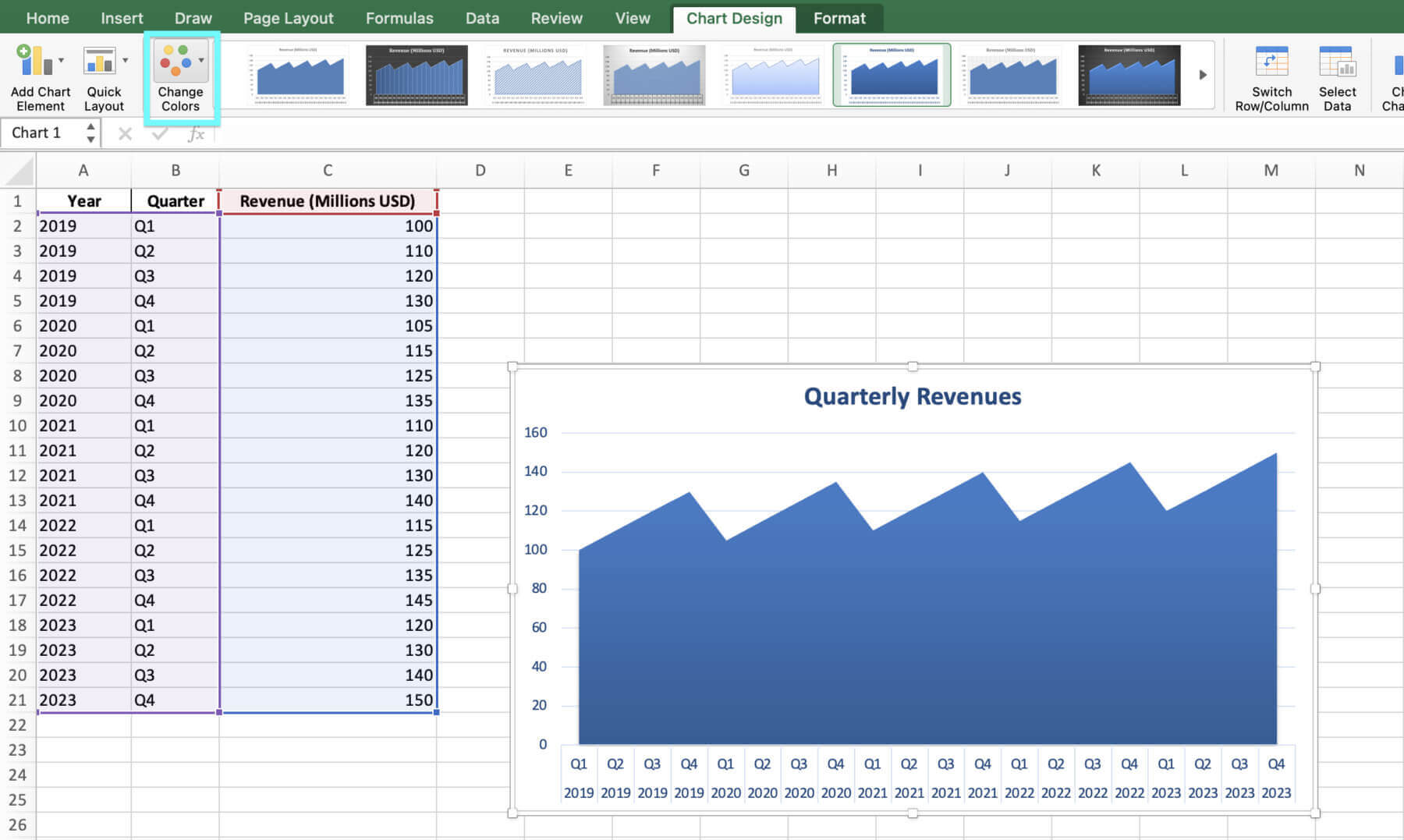Click the Name Box showing Chart 1
This screenshot has width=1404, height=840.
[43, 133]
